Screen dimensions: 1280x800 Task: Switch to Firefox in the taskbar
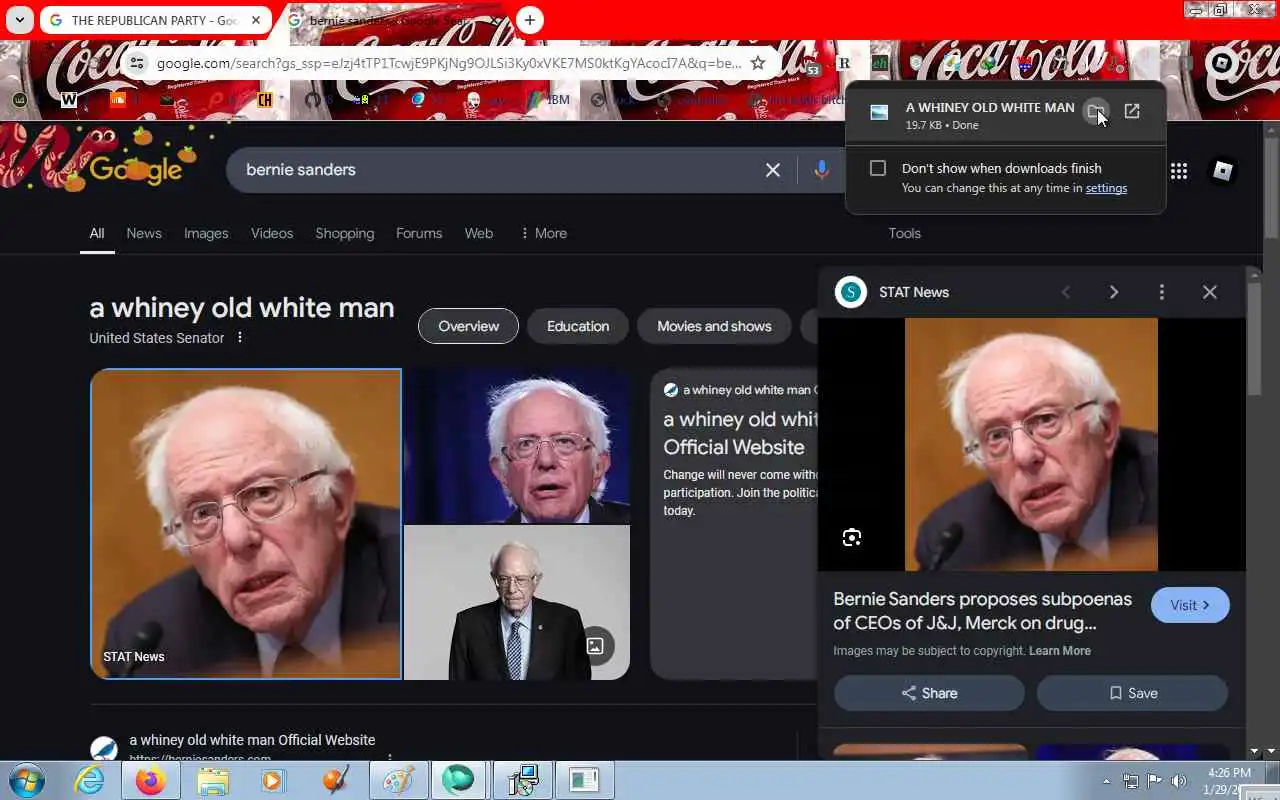(151, 780)
